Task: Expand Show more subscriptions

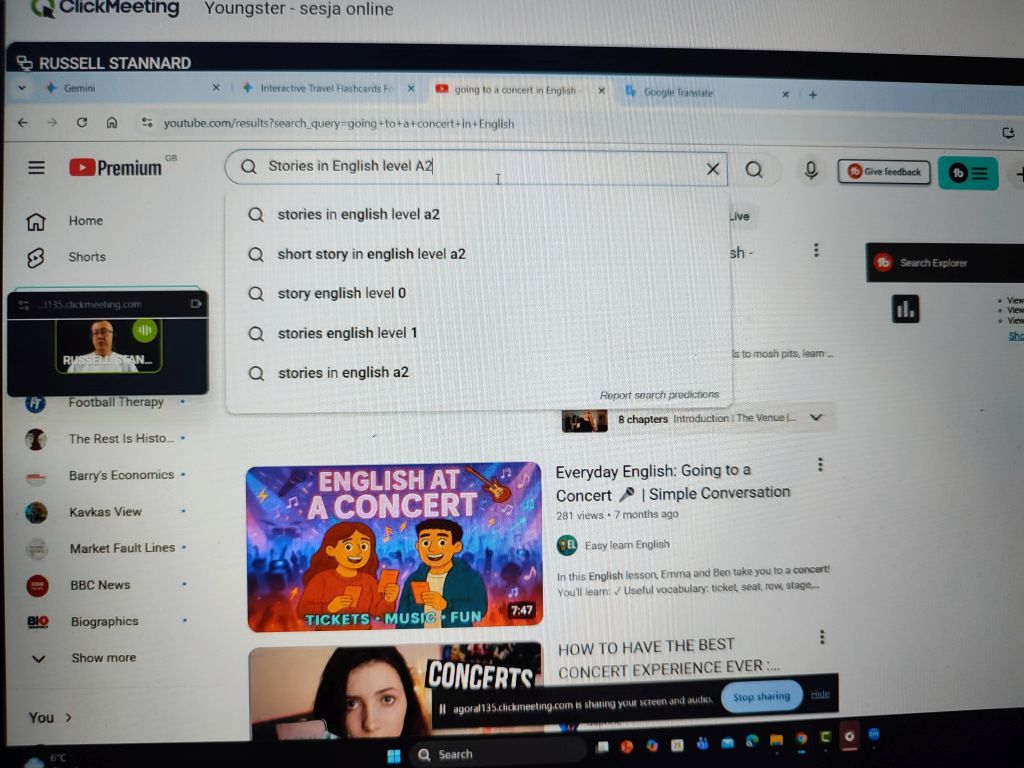Action: point(102,658)
